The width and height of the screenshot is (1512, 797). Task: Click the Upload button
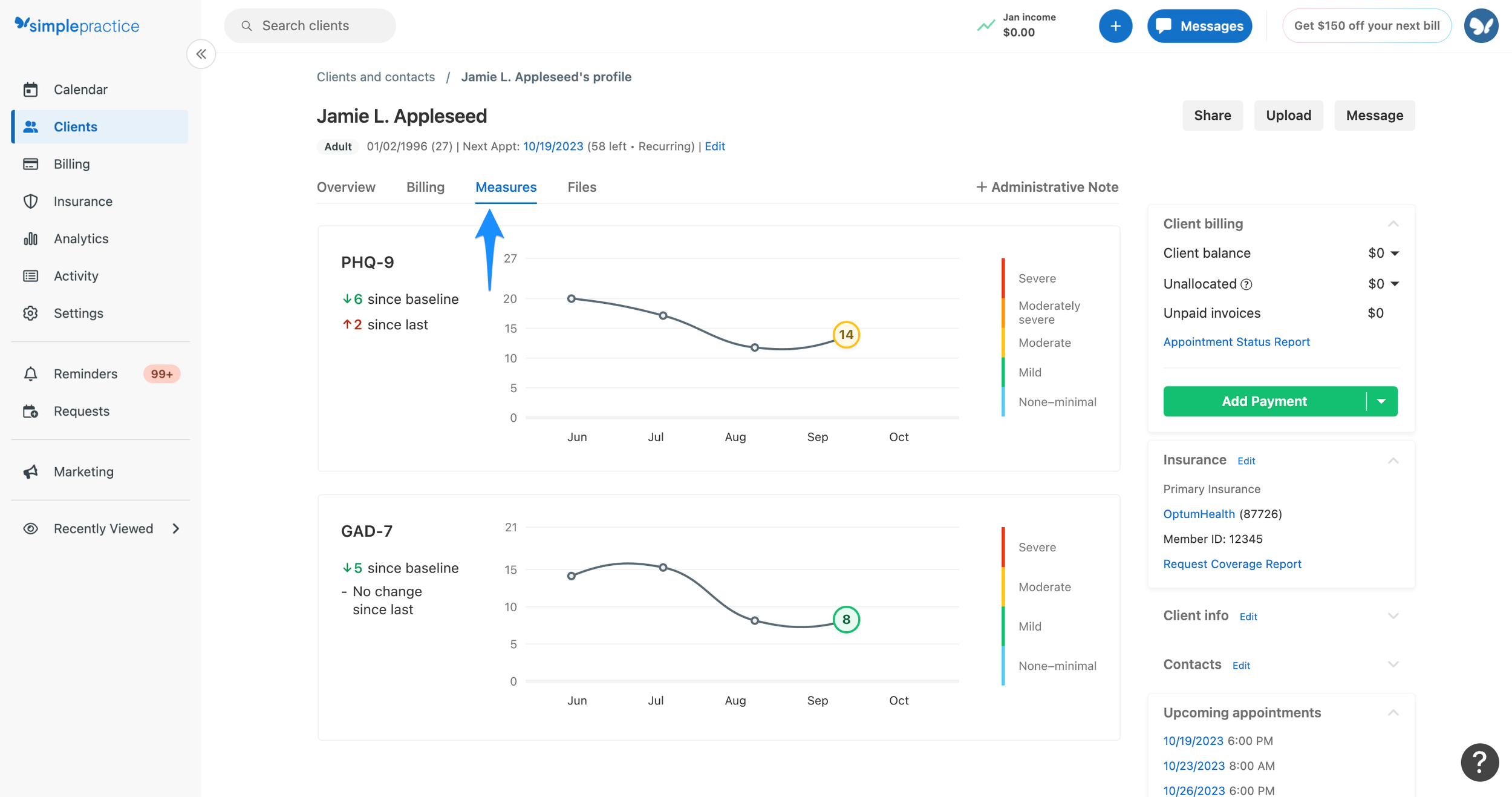click(1288, 116)
